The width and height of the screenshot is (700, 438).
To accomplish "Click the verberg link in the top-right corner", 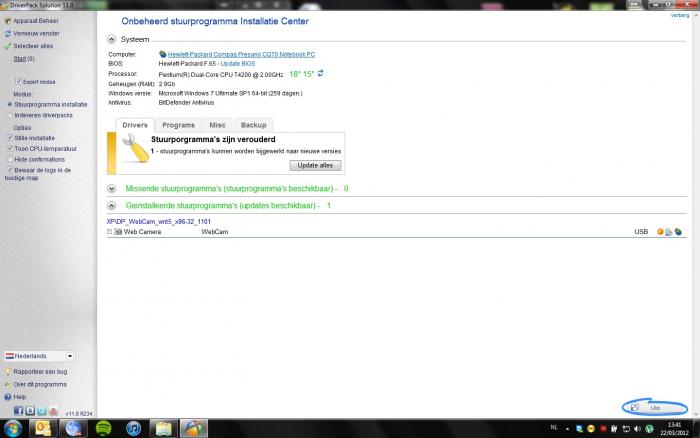I will (680, 15).
